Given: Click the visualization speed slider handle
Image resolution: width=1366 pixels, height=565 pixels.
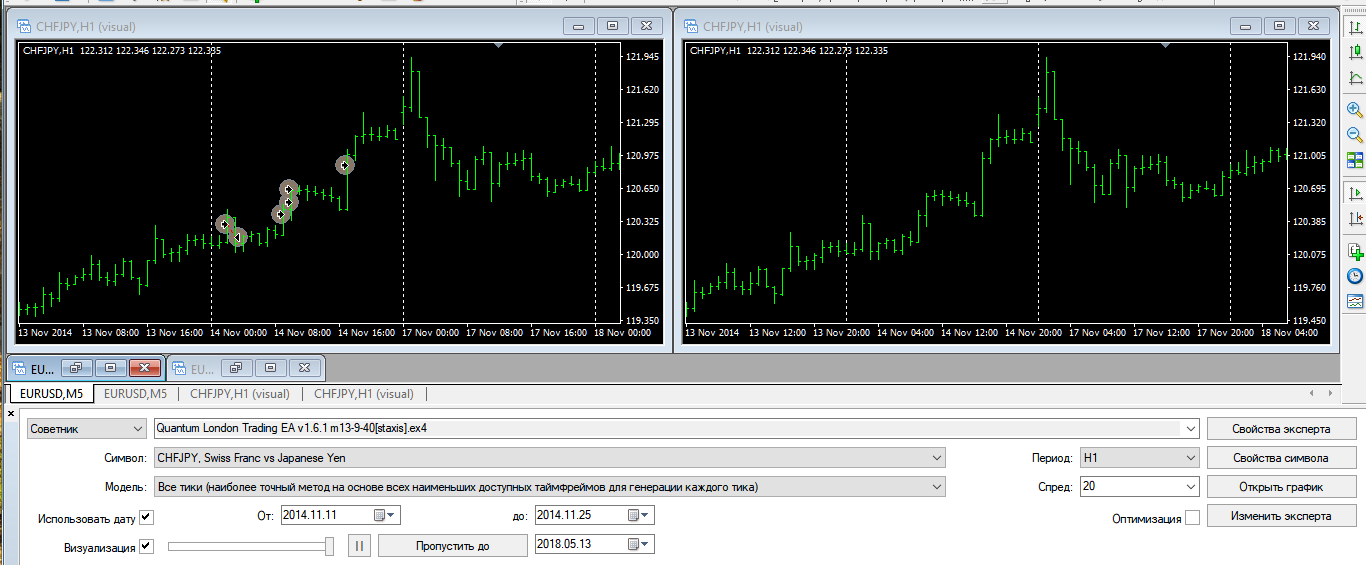Looking at the screenshot, I should coord(330,546).
